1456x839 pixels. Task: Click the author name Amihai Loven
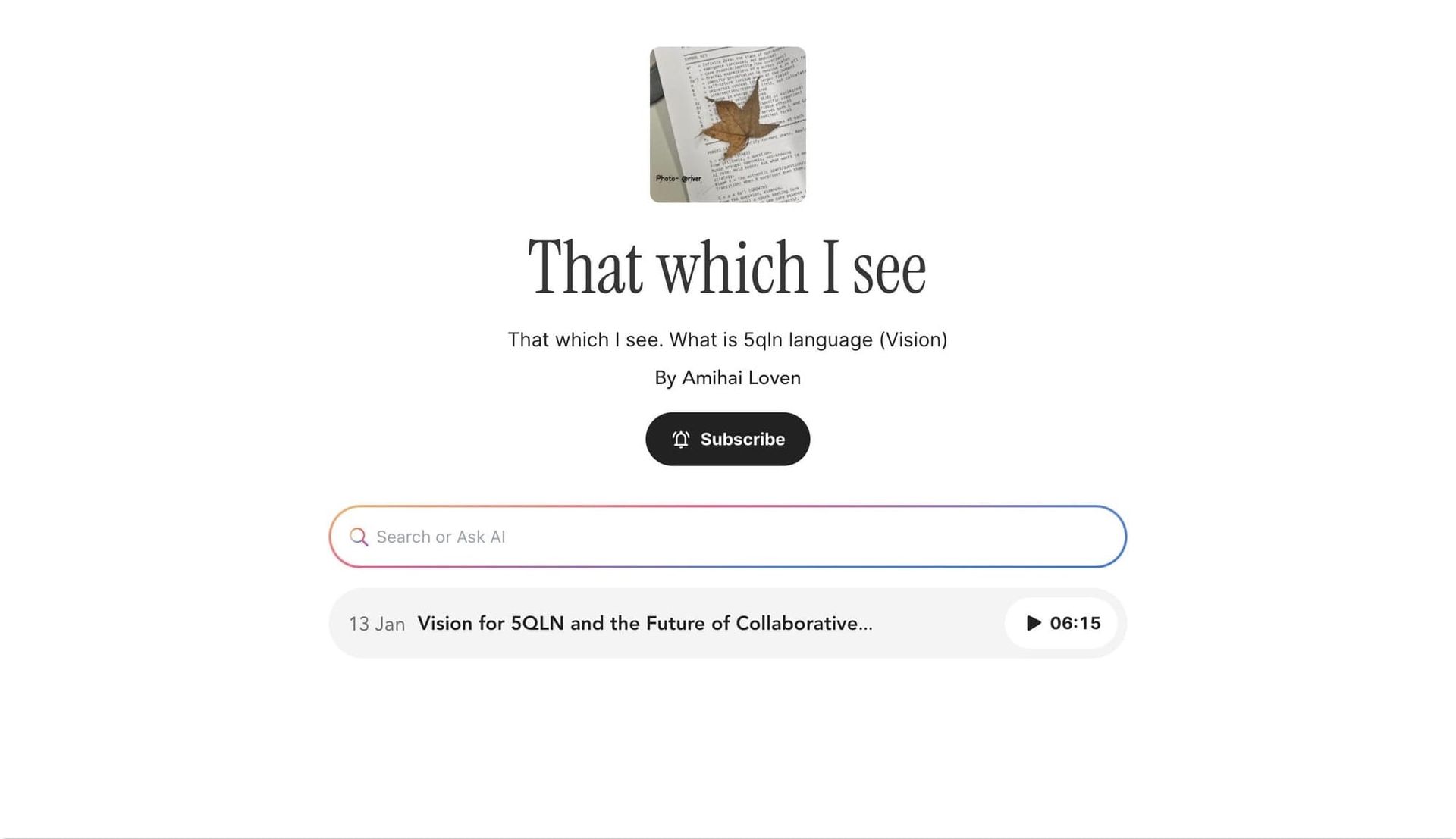[x=727, y=377]
